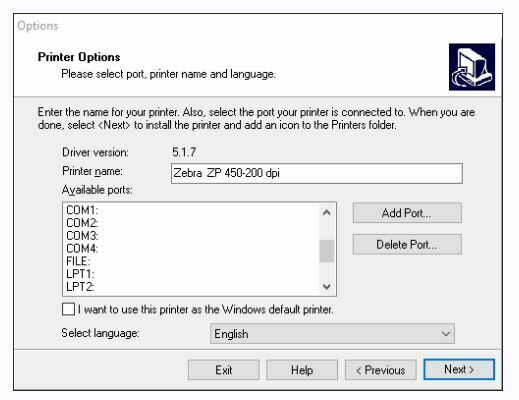
Task: Click in the Printer name field
Action: 317,173
